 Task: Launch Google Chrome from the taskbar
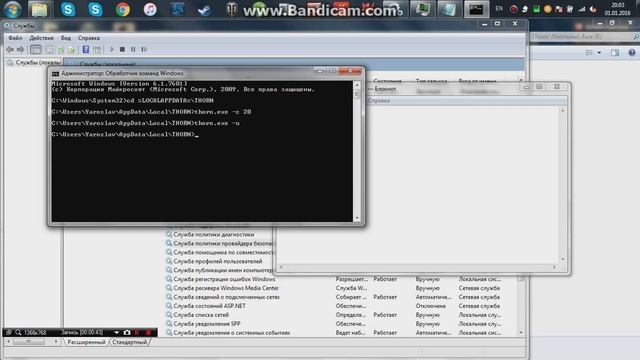coord(122,9)
